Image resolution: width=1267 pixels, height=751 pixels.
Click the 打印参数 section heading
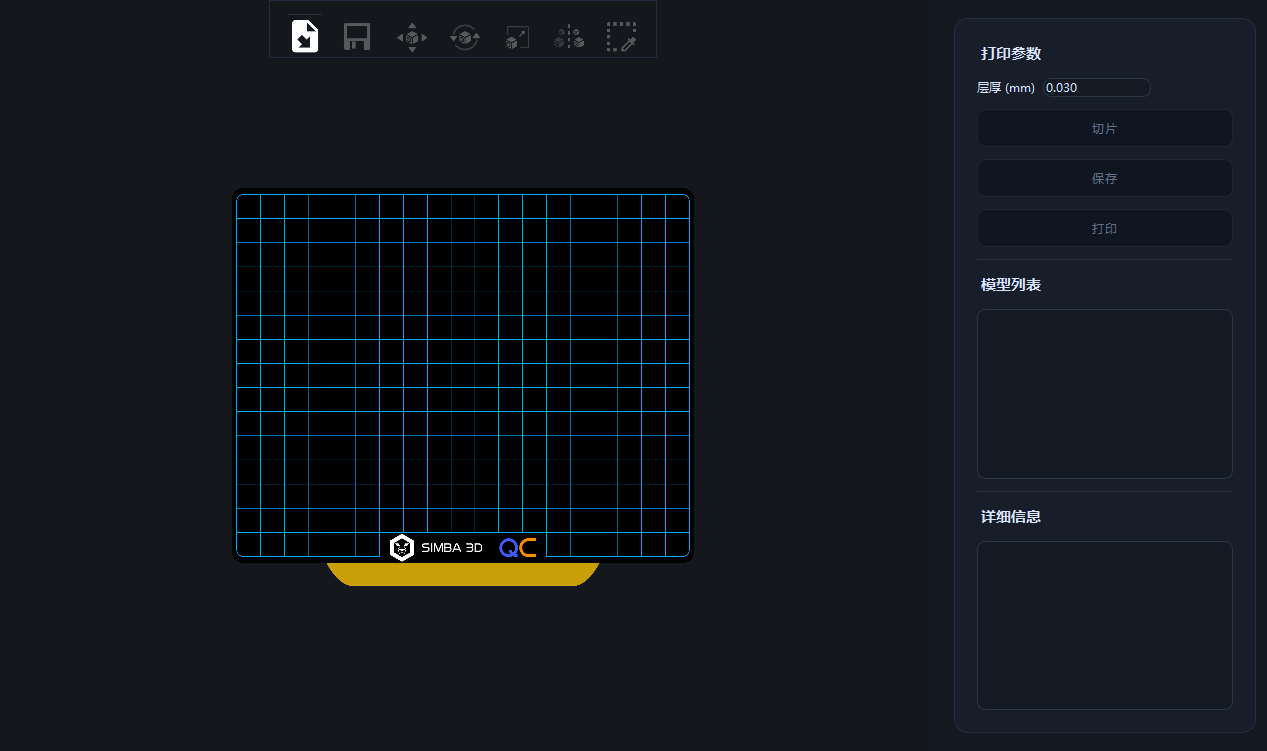tap(1011, 54)
